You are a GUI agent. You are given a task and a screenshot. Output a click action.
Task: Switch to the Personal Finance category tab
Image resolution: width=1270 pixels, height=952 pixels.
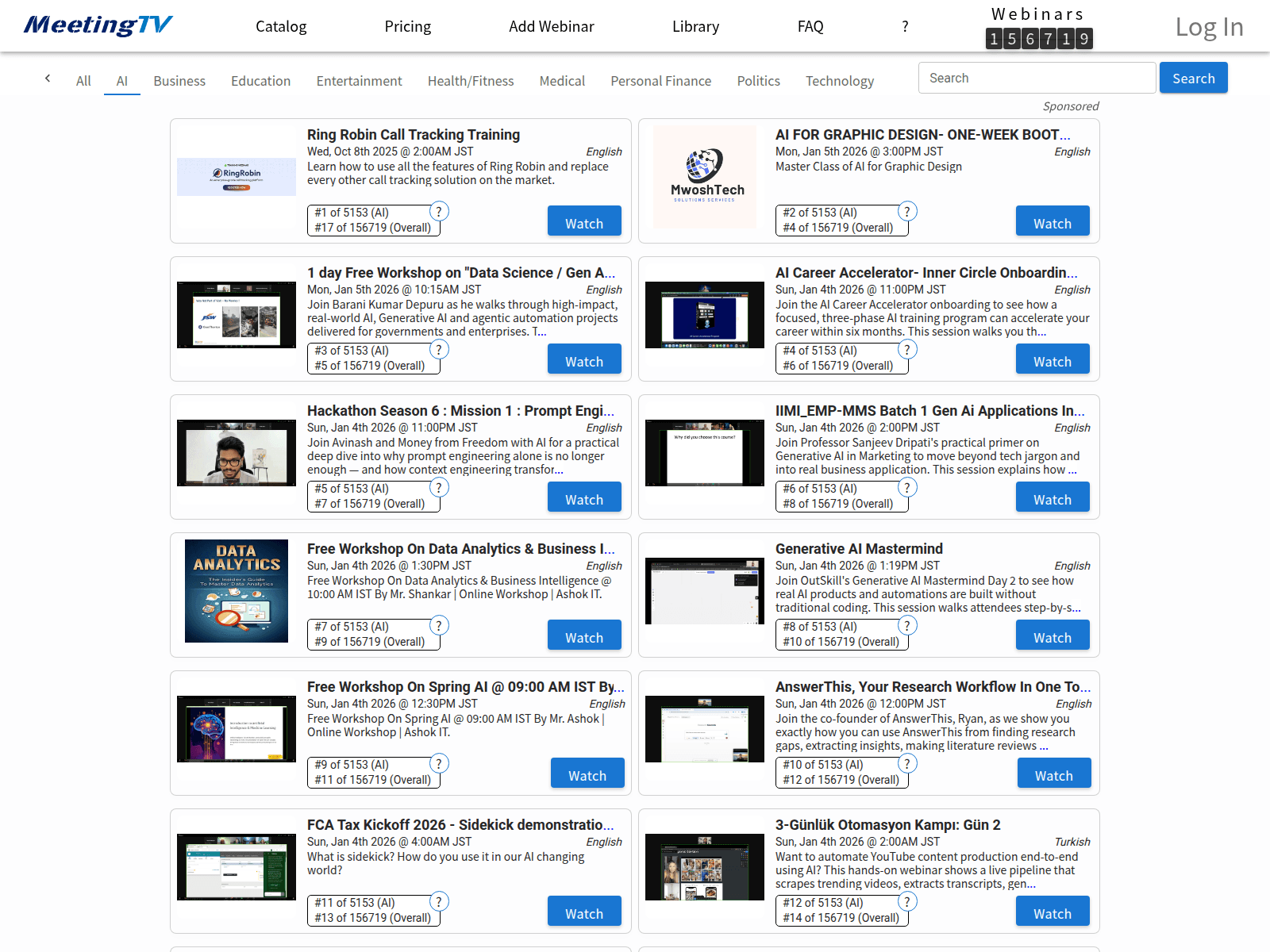tap(660, 81)
